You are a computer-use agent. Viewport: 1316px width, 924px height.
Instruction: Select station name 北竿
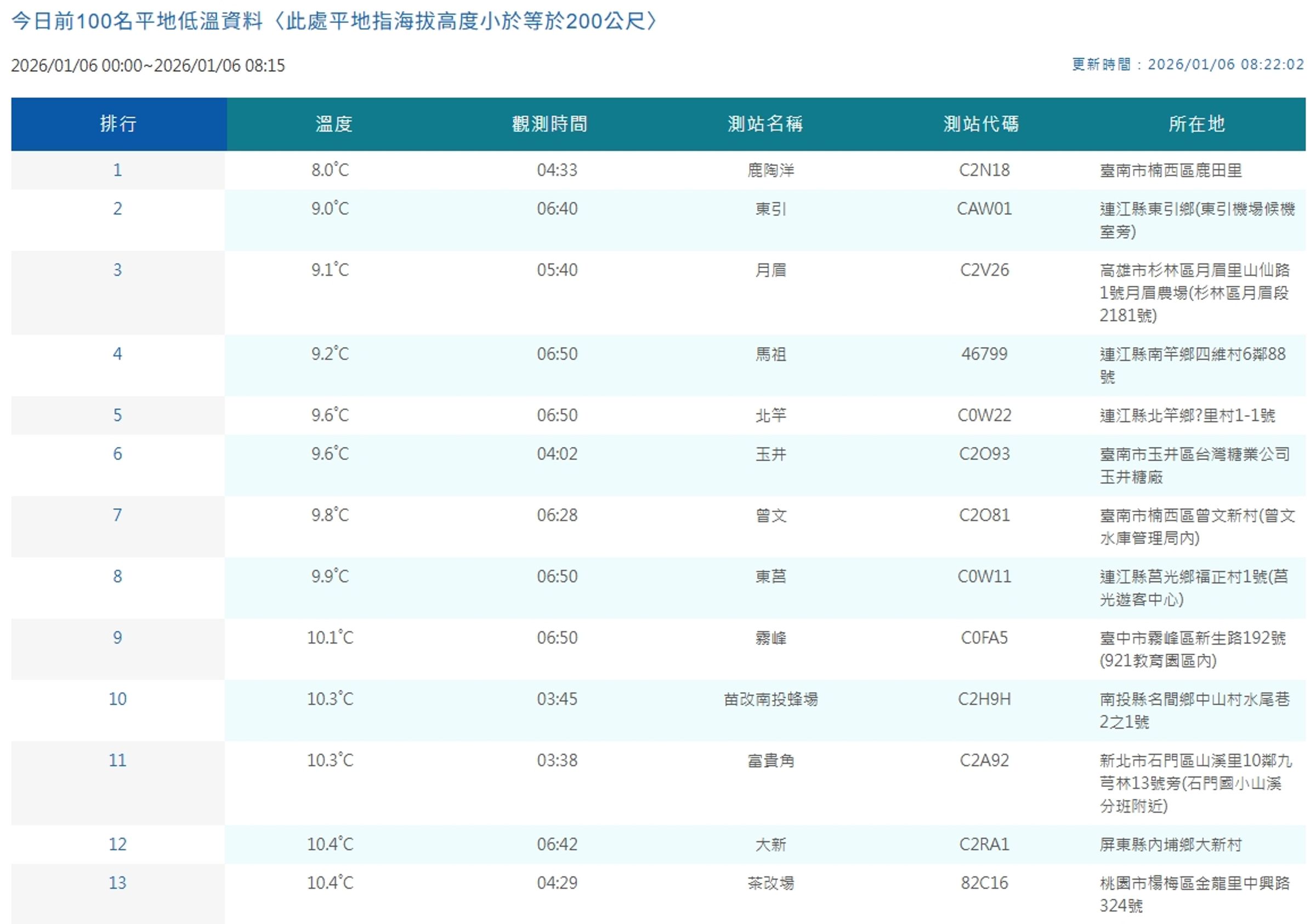pyautogui.click(x=771, y=416)
